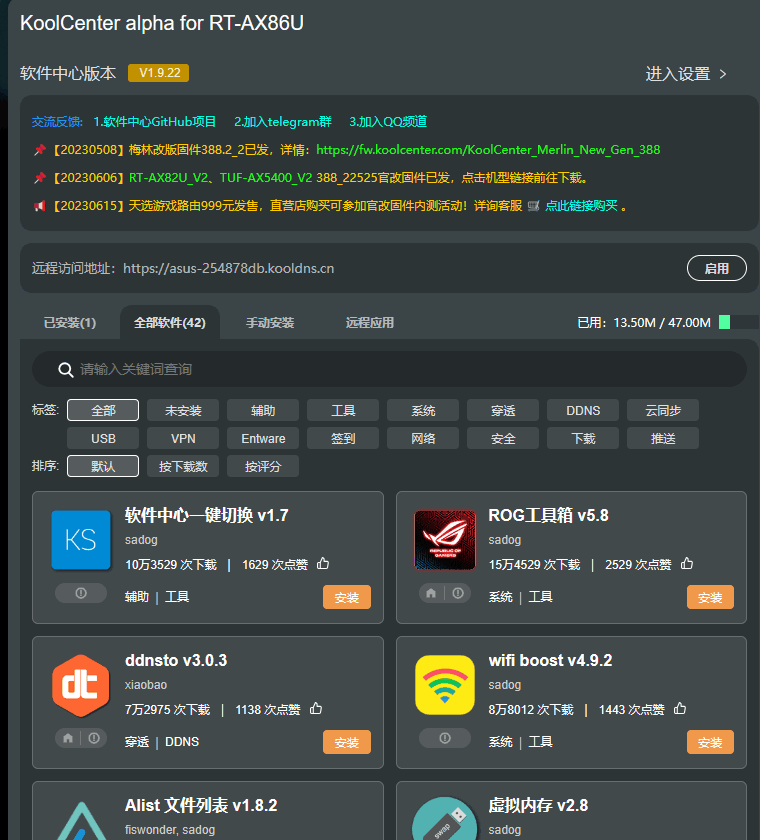This screenshot has width=760, height=840.
Task: Click the 虚拟内存 swap USB icon
Action: 445,819
